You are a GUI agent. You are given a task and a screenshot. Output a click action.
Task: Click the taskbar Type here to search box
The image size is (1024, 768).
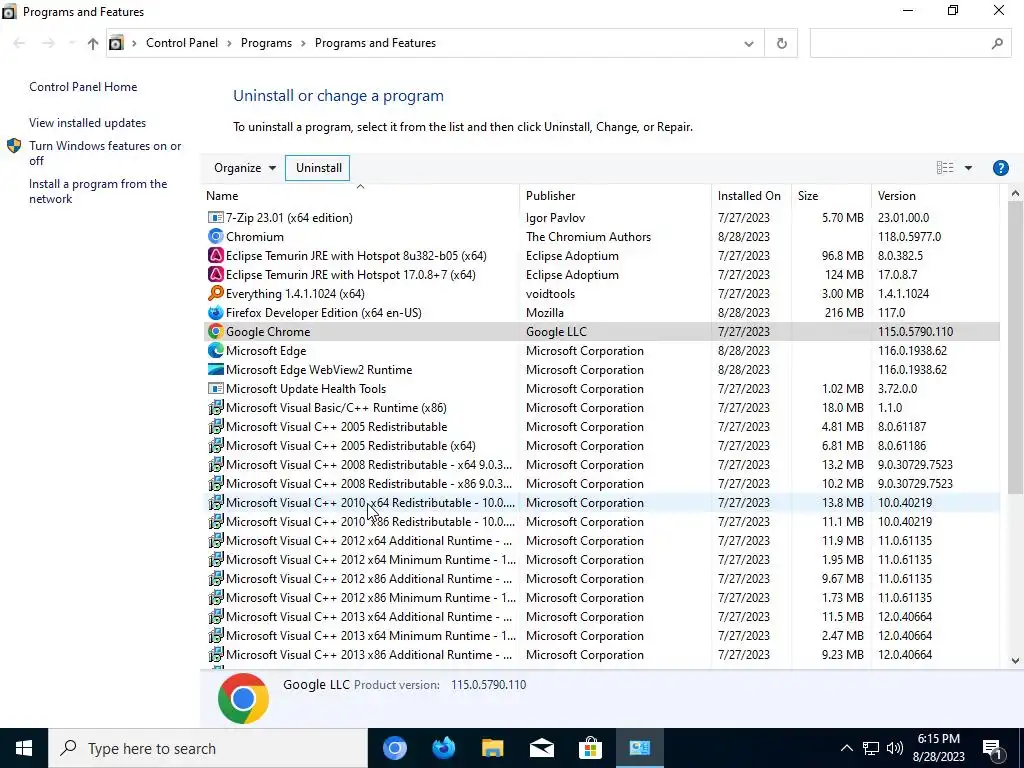(208, 748)
